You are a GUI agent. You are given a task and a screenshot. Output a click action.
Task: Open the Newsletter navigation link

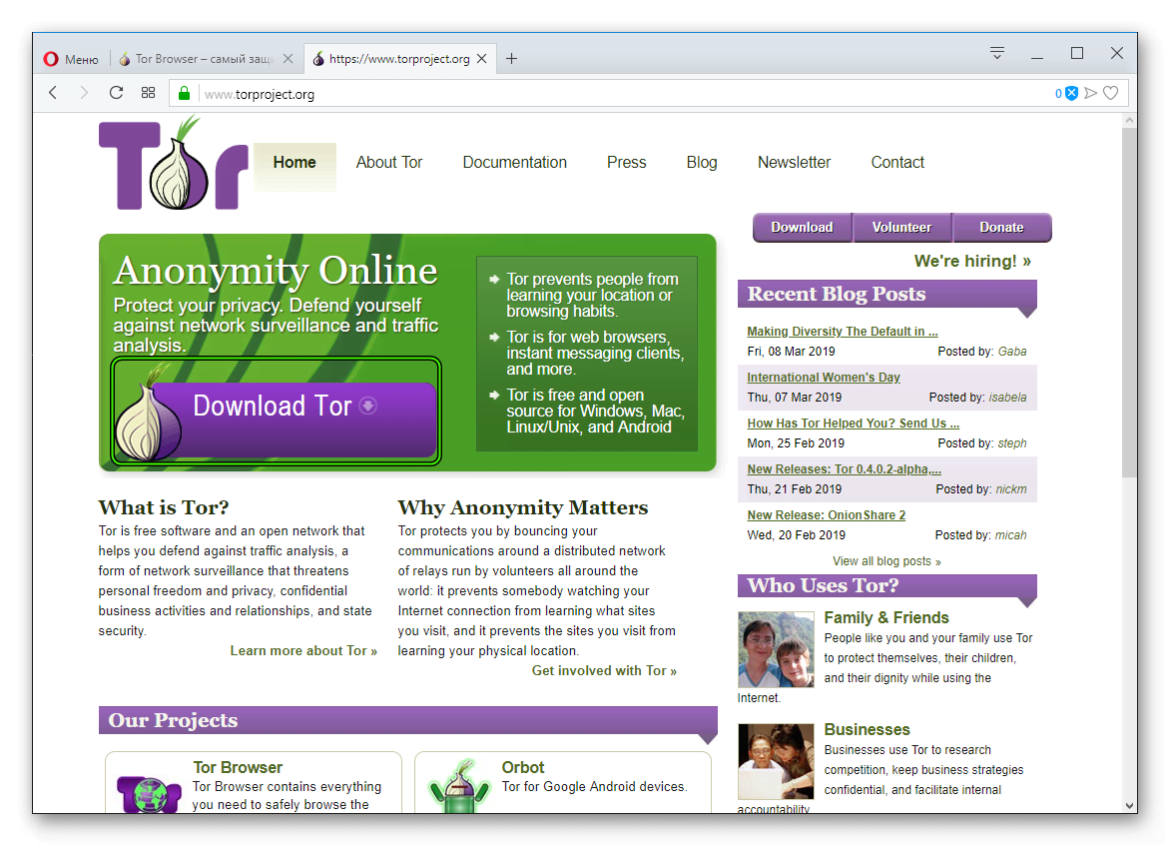[x=794, y=163]
